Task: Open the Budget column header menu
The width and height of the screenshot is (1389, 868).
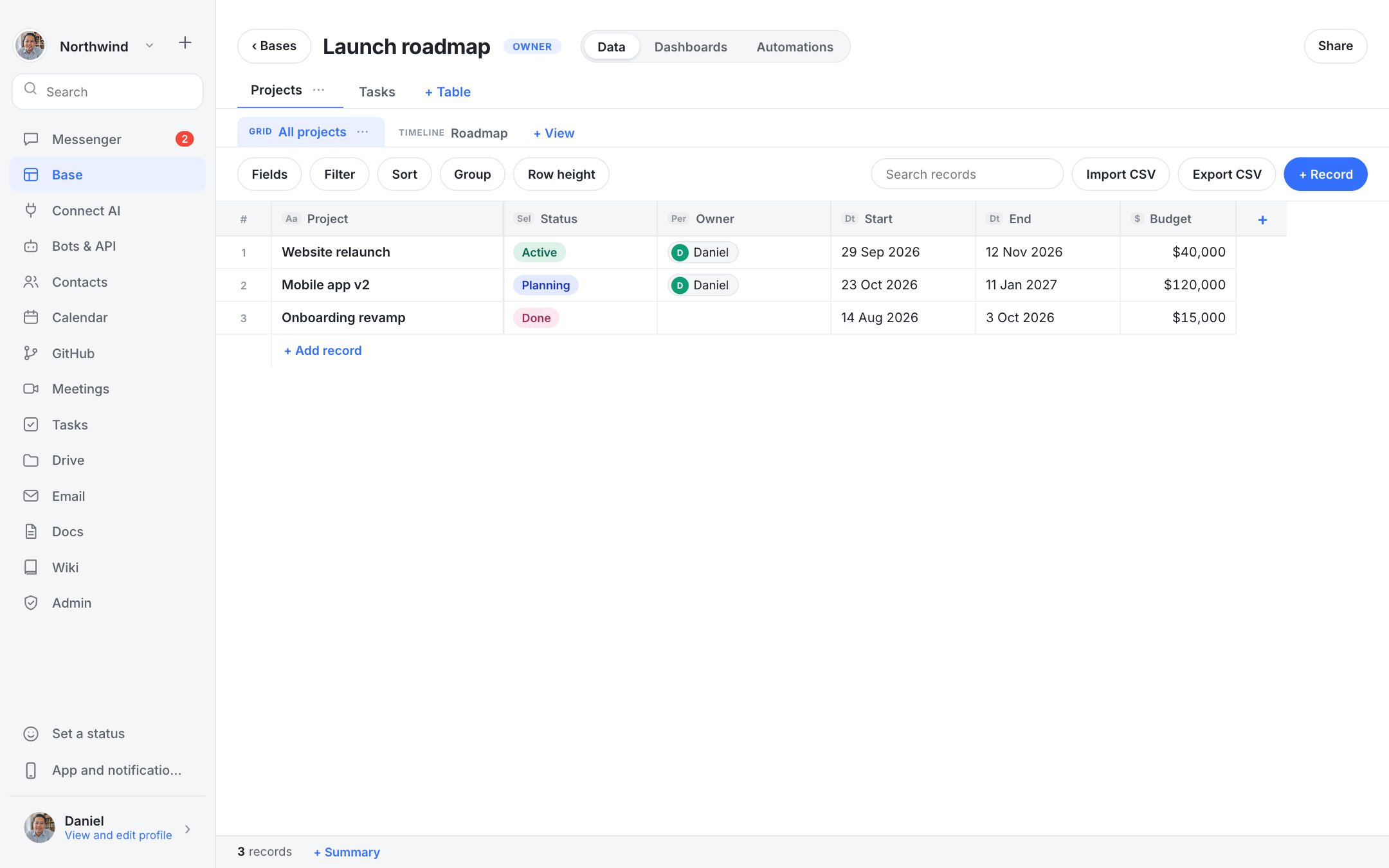Action: [x=1178, y=219]
